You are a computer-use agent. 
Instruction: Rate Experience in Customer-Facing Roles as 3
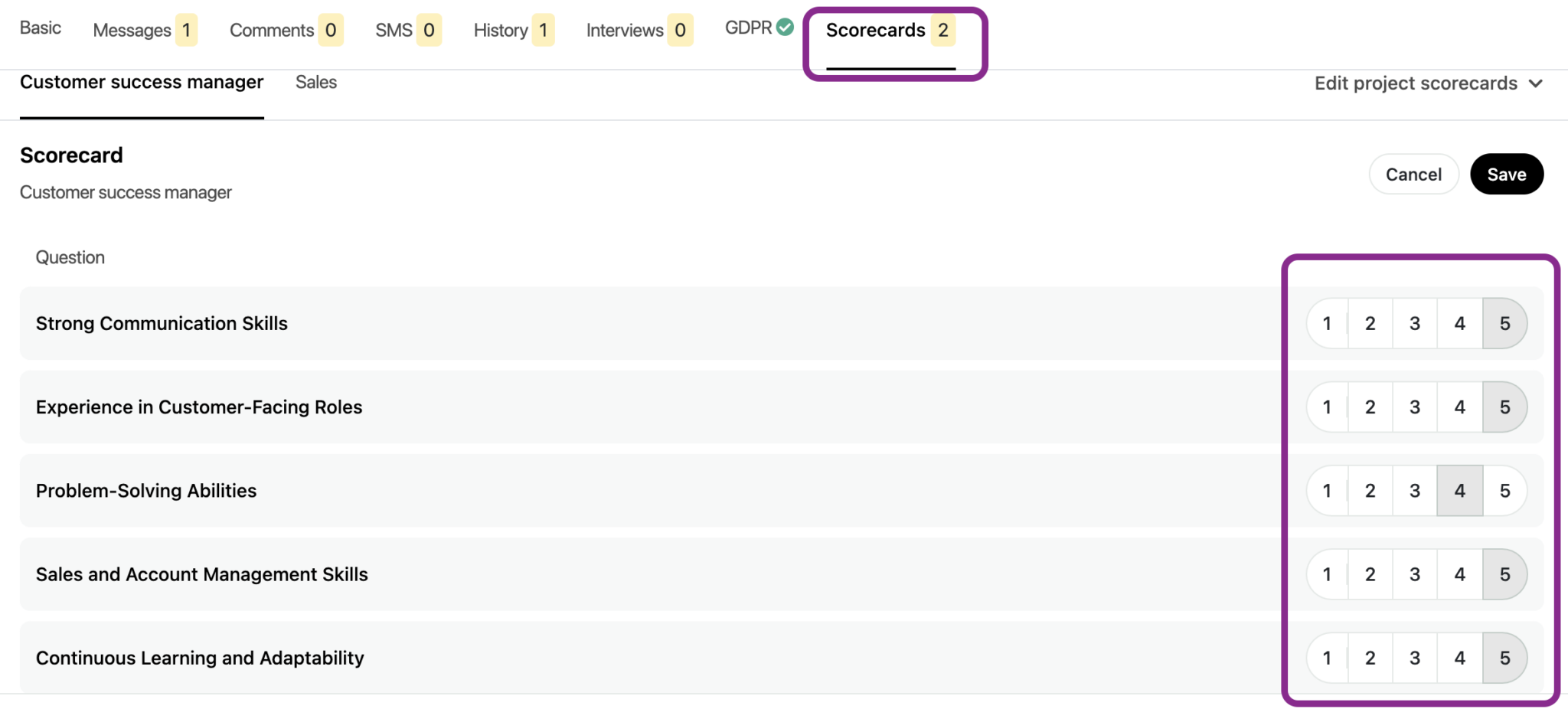tap(1414, 407)
